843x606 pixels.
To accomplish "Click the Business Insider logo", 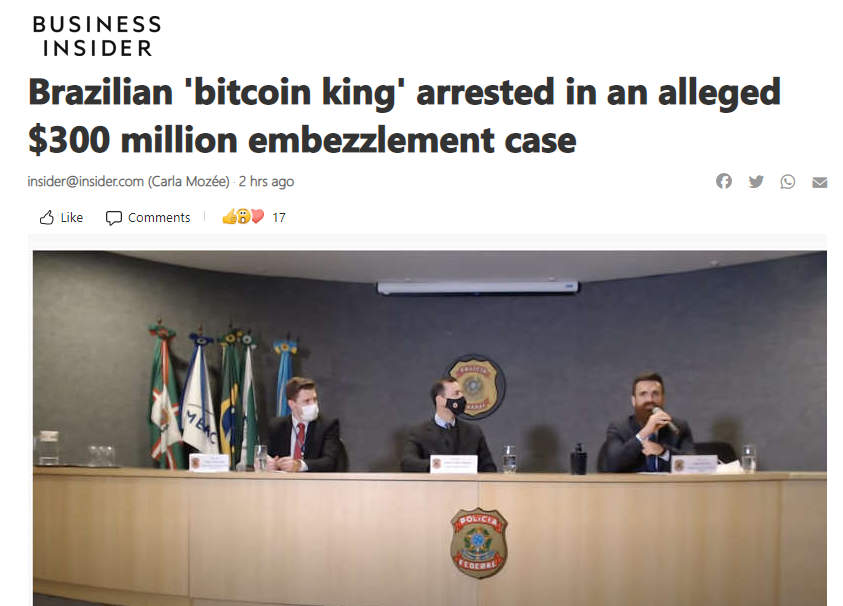I will point(97,36).
